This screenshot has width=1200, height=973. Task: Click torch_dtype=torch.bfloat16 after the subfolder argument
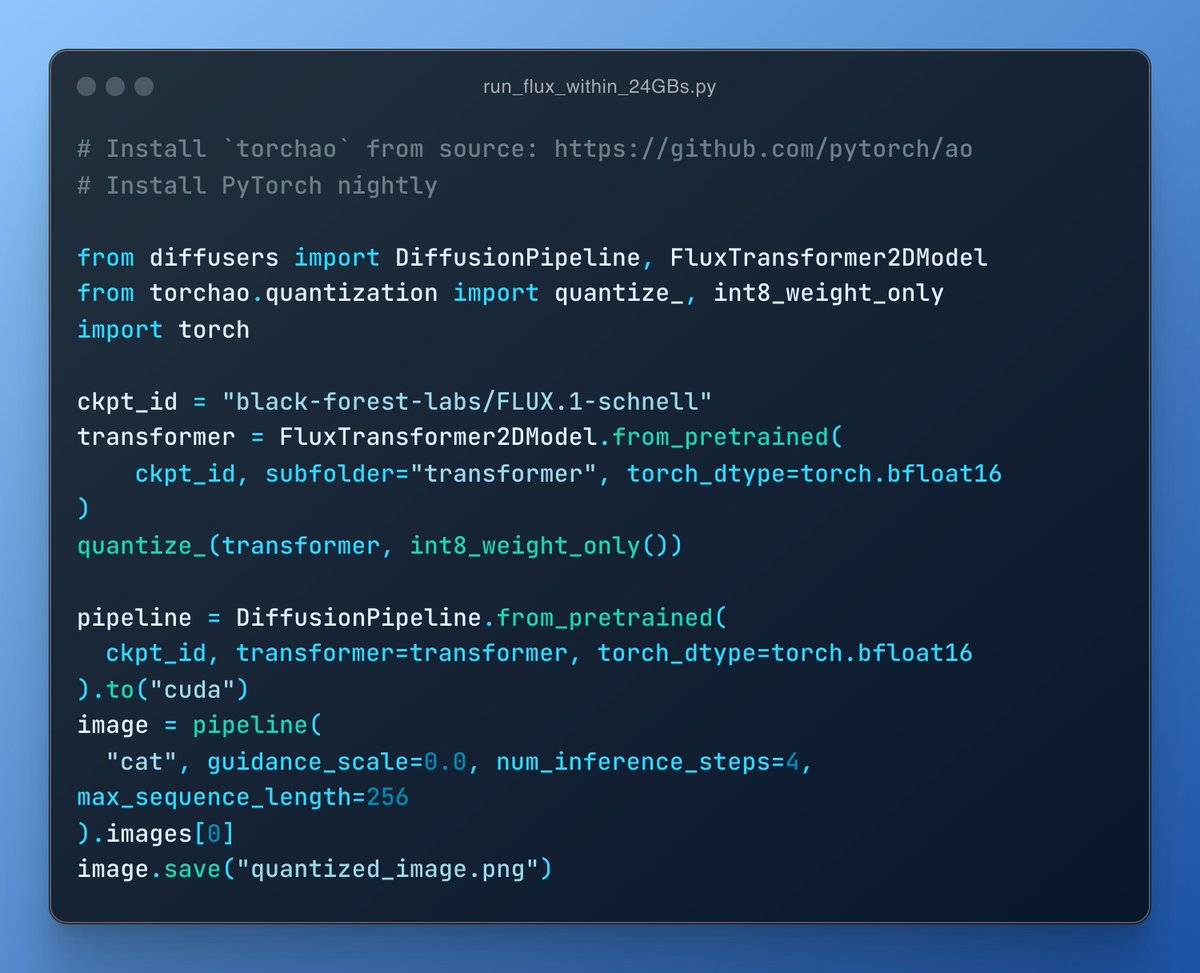tap(814, 474)
